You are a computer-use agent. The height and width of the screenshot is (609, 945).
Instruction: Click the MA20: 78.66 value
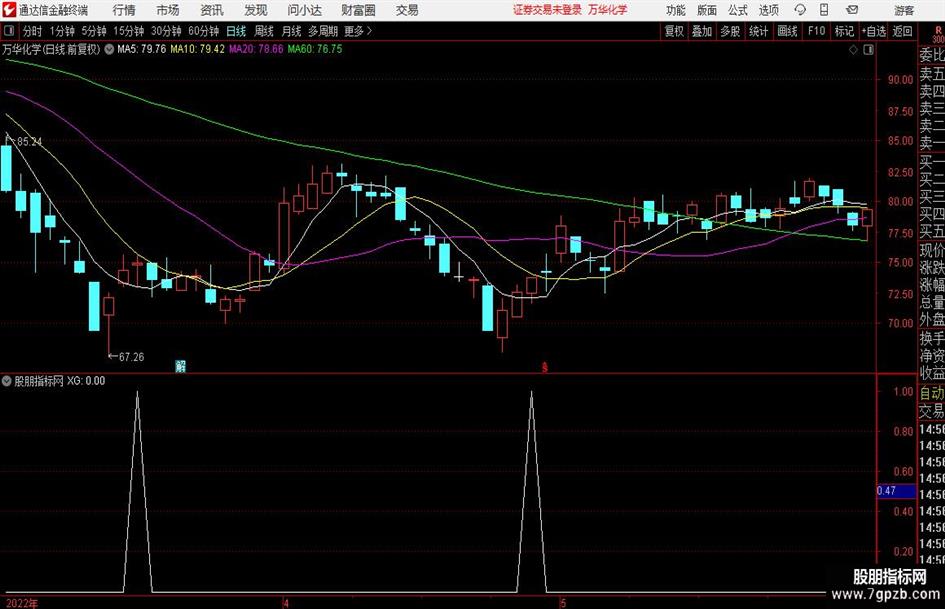point(256,49)
